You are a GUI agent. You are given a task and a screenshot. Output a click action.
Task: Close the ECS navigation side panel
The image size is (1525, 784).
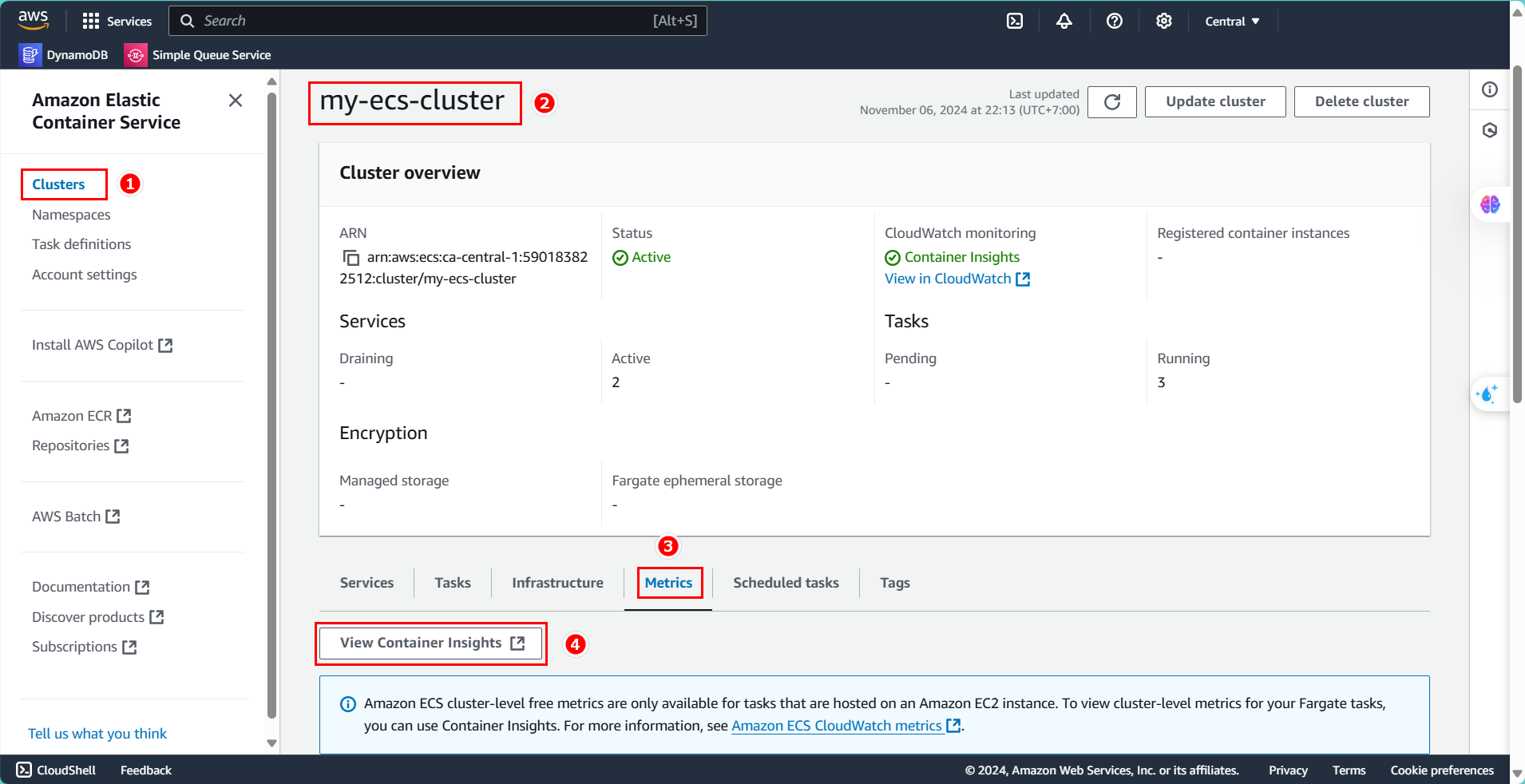[x=236, y=101]
